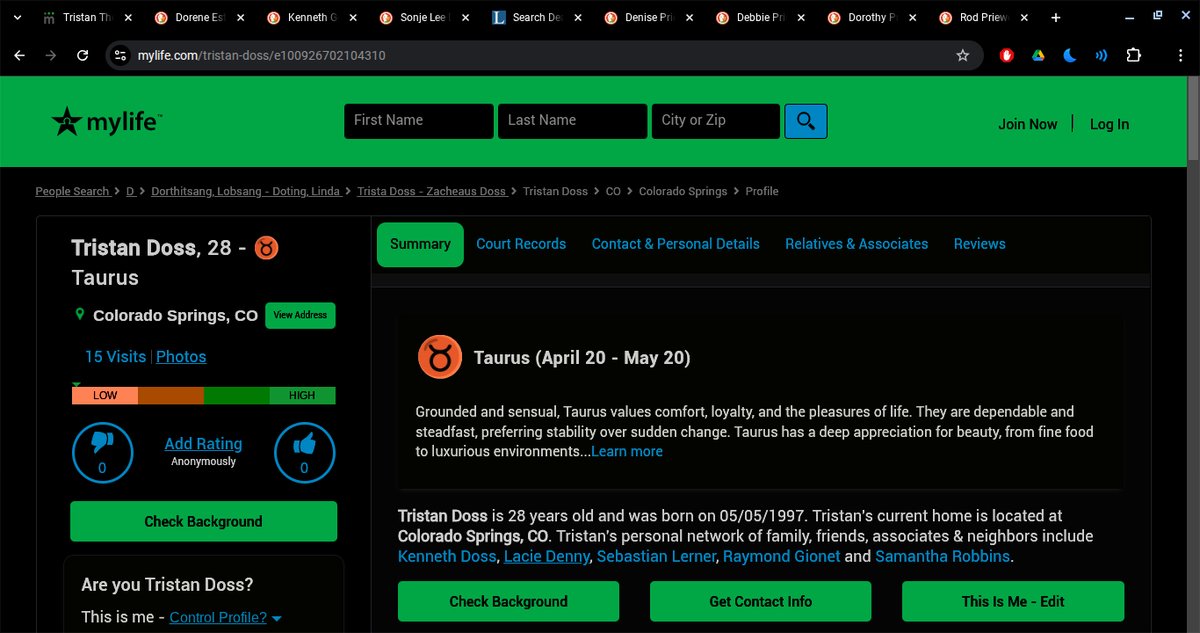Click the thumbs down rating icon
The width and height of the screenshot is (1200, 633).
103,453
